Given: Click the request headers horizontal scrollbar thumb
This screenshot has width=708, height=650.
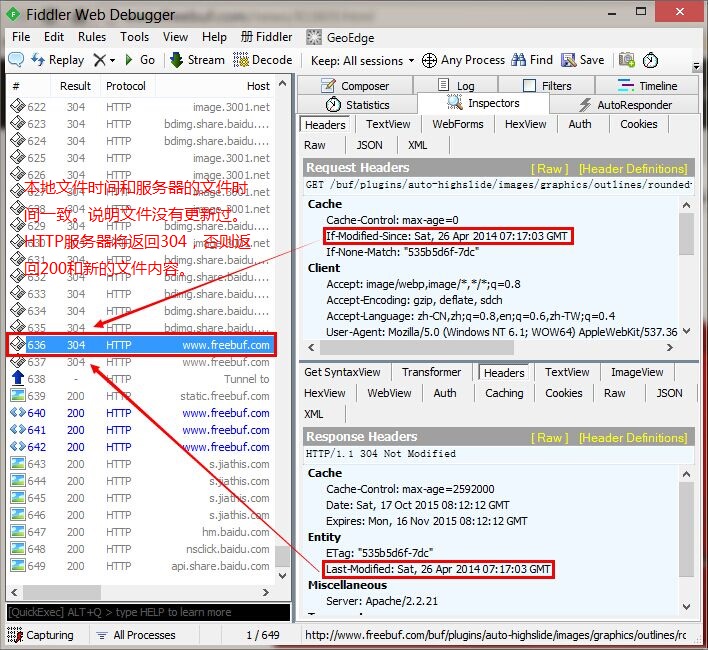Looking at the screenshot, I should tap(416, 348).
